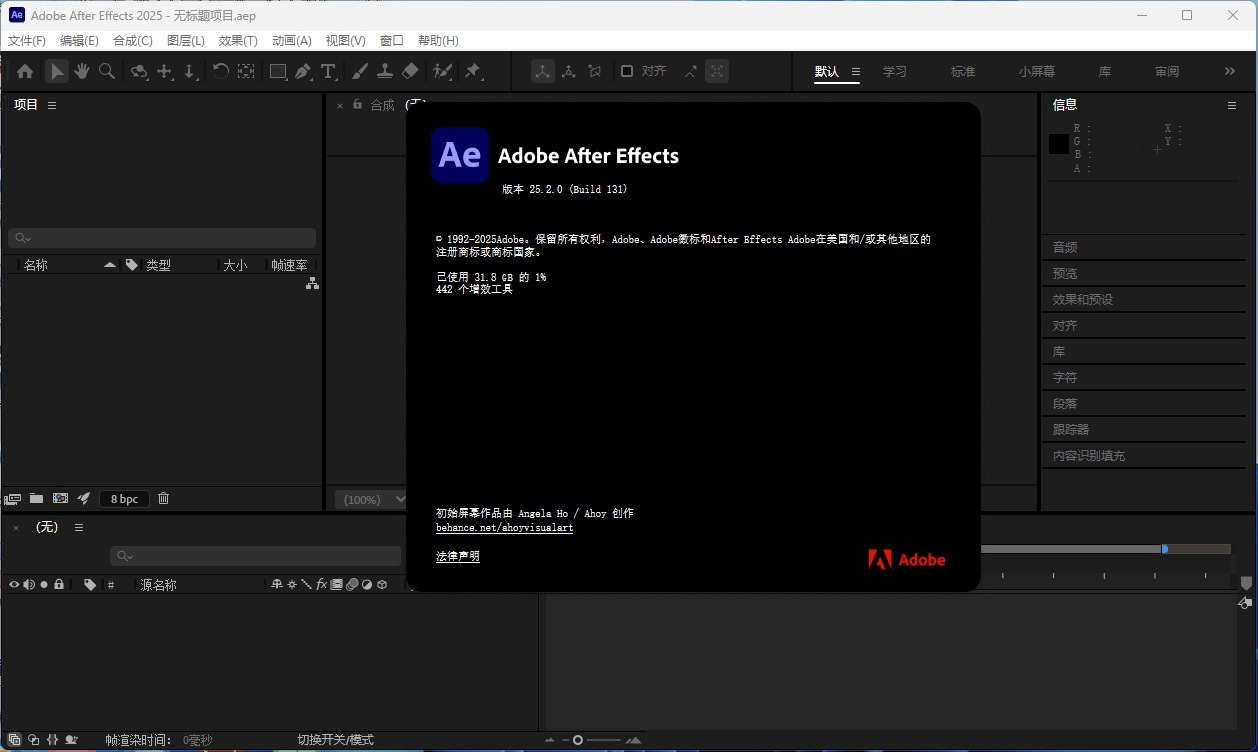Viewport: 1258px width, 752px height.
Task: Click the Project panel search field
Action: 162,238
